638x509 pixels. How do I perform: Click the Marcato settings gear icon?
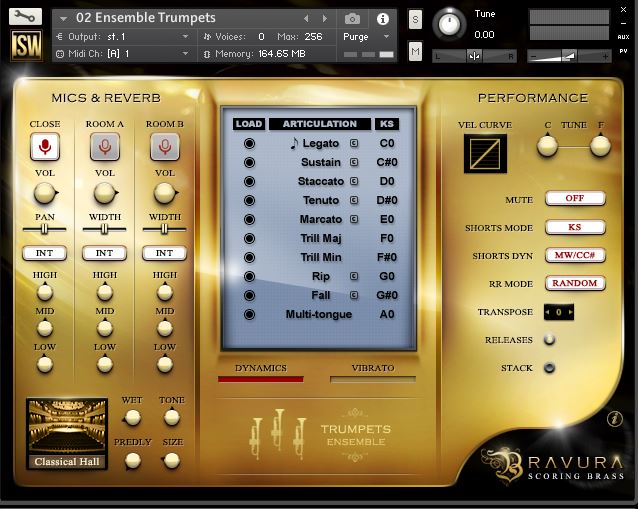pos(354,219)
